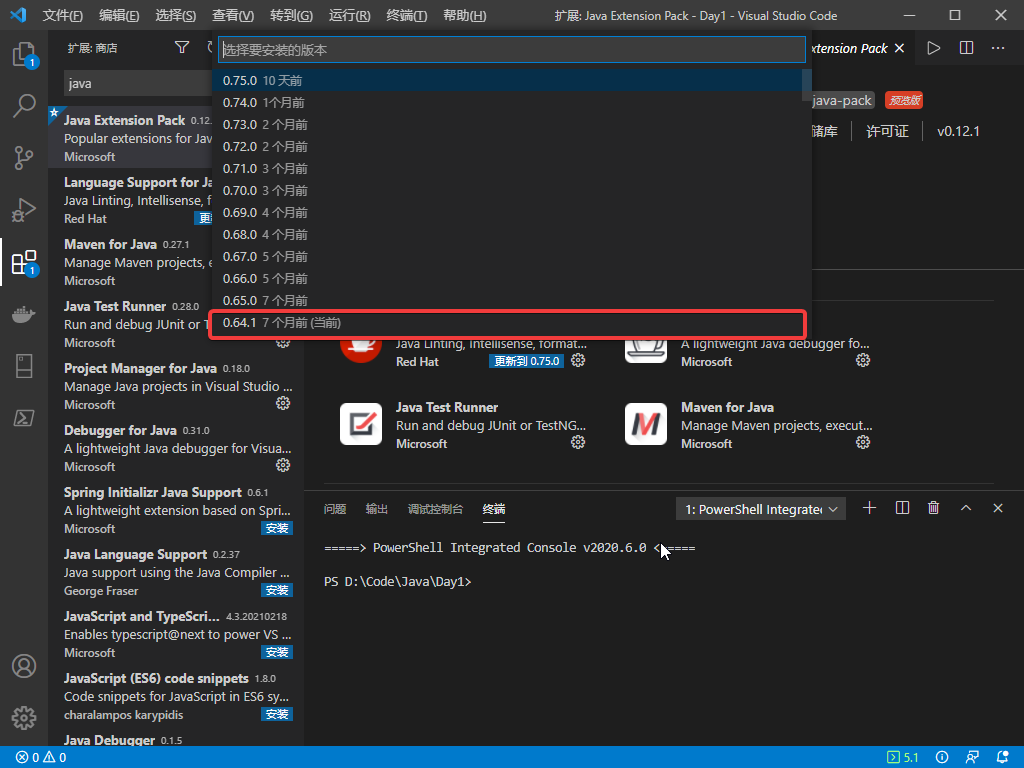Image resolution: width=1024 pixels, height=768 pixels.
Task: Open editor More Actions ellipsis
Action: (x=998, y=48)
